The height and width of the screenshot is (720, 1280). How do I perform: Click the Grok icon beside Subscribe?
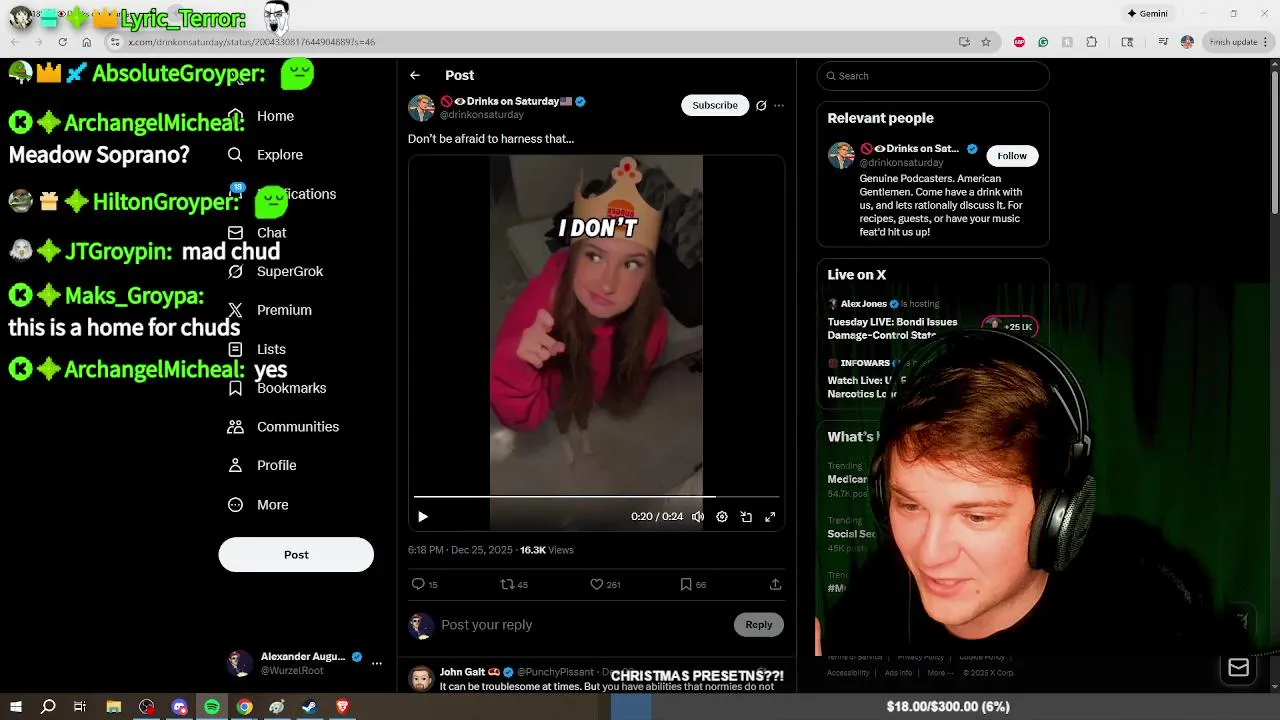(761, 105)
